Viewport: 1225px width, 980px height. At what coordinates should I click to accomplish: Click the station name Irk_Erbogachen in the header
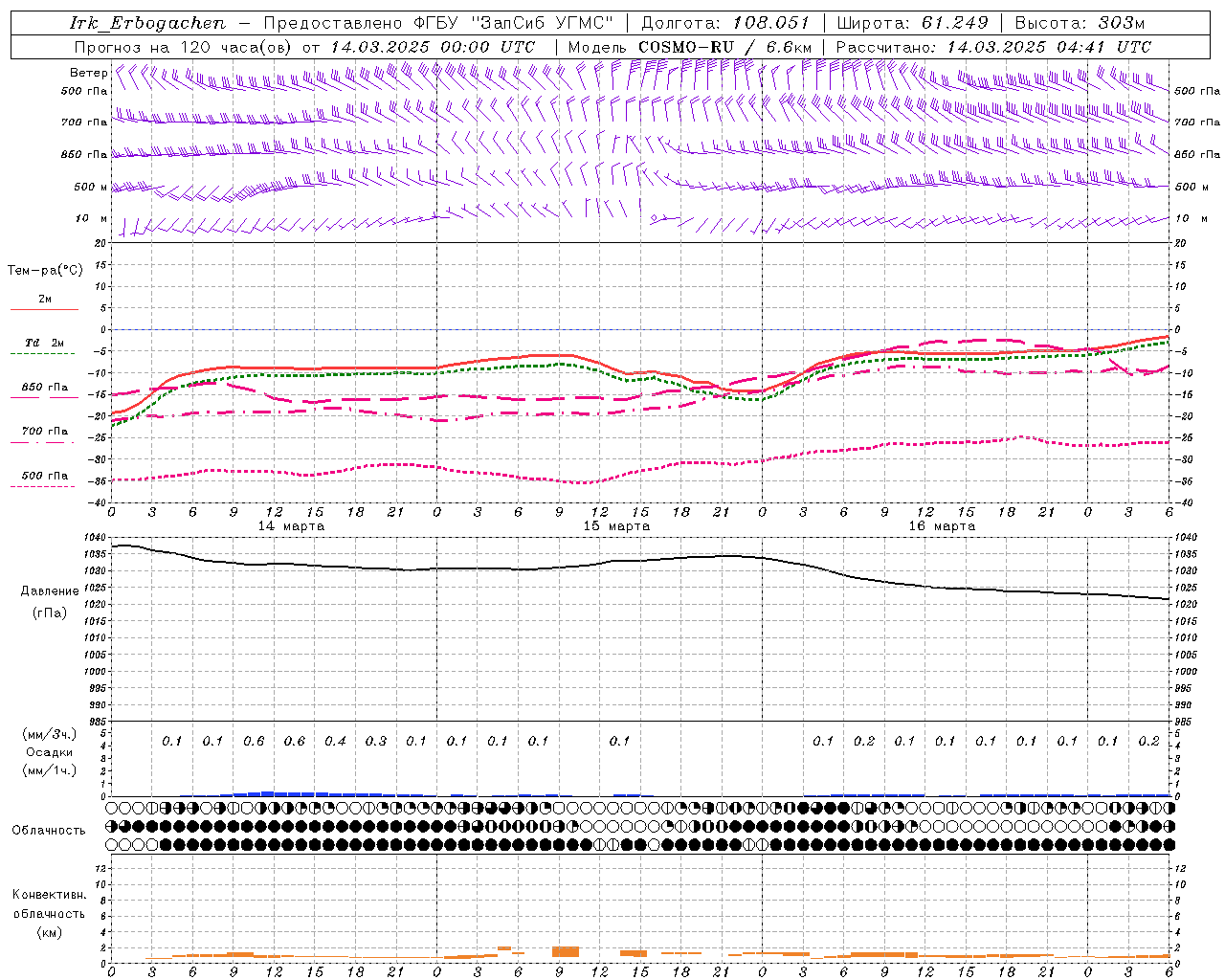(147, 23)
